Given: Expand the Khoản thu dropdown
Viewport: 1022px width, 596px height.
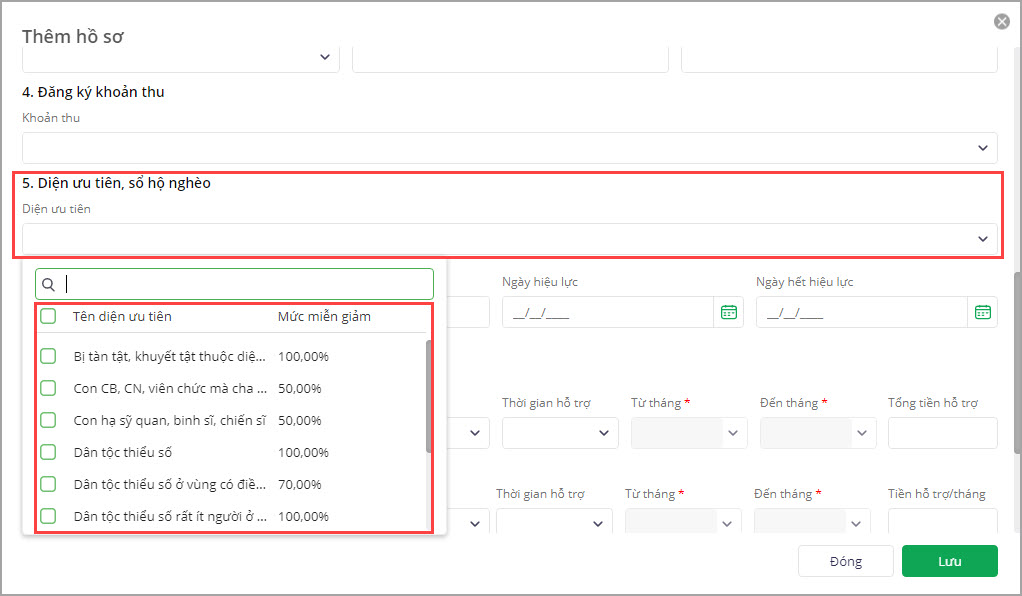Looking at the screenshot, I should click(x=982, y=148).
